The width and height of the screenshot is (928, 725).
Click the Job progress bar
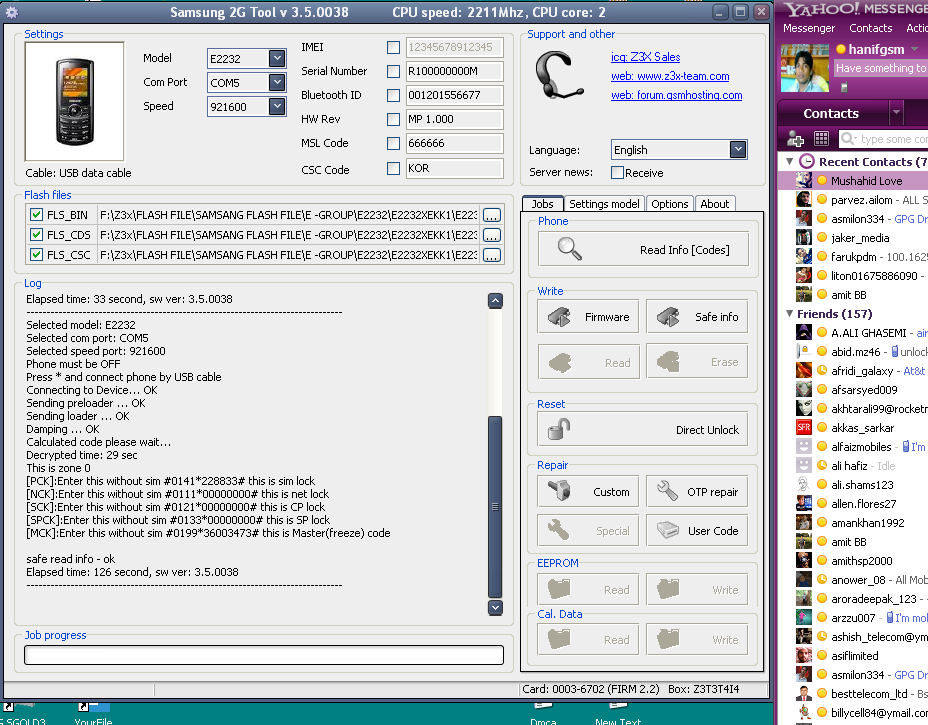click(x=264, y=655)
